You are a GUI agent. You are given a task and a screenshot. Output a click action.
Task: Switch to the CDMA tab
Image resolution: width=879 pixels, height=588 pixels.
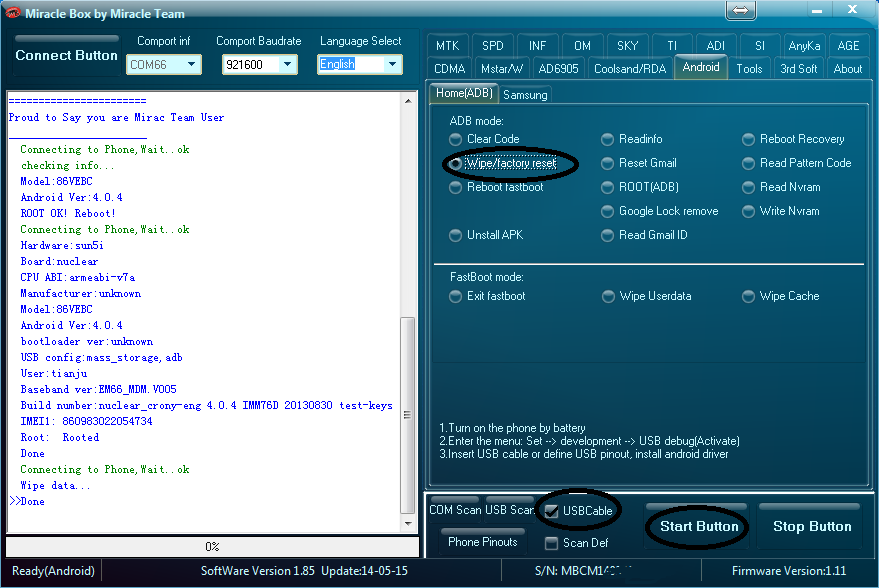pos(450,68)
